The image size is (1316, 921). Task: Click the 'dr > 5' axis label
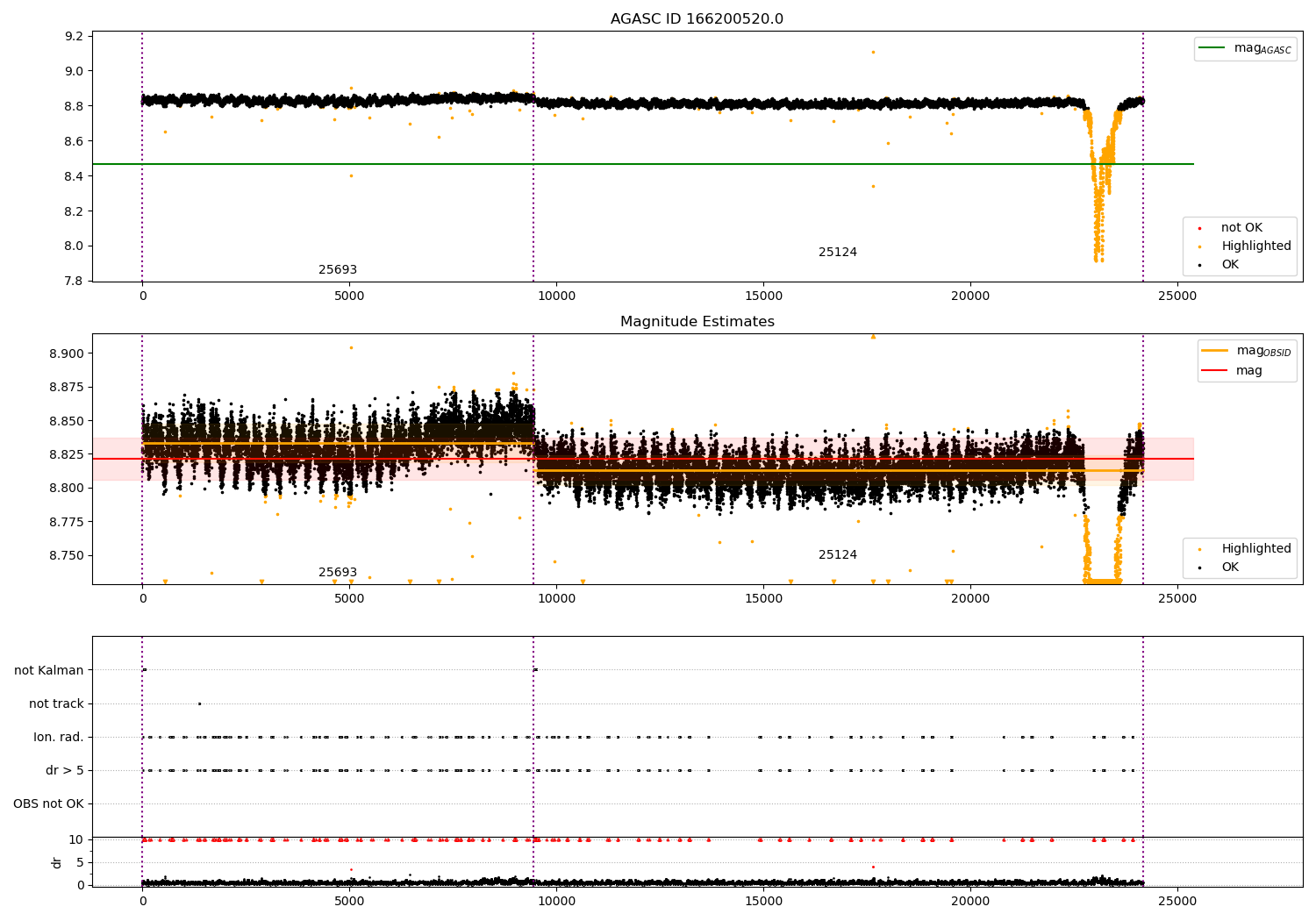tap(65, 770)
